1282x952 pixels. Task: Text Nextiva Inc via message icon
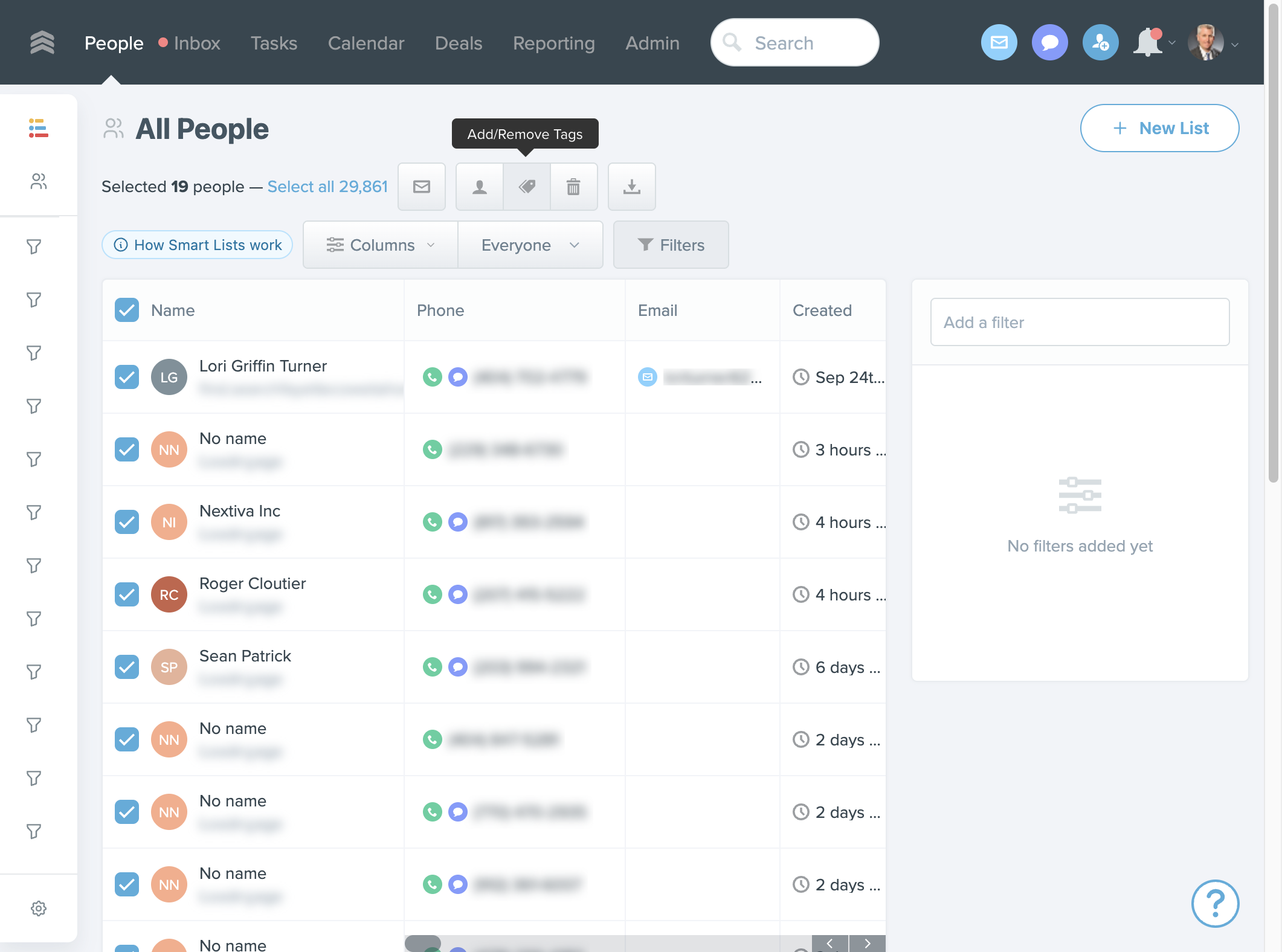pyautogui.click(x=458, y=522)
